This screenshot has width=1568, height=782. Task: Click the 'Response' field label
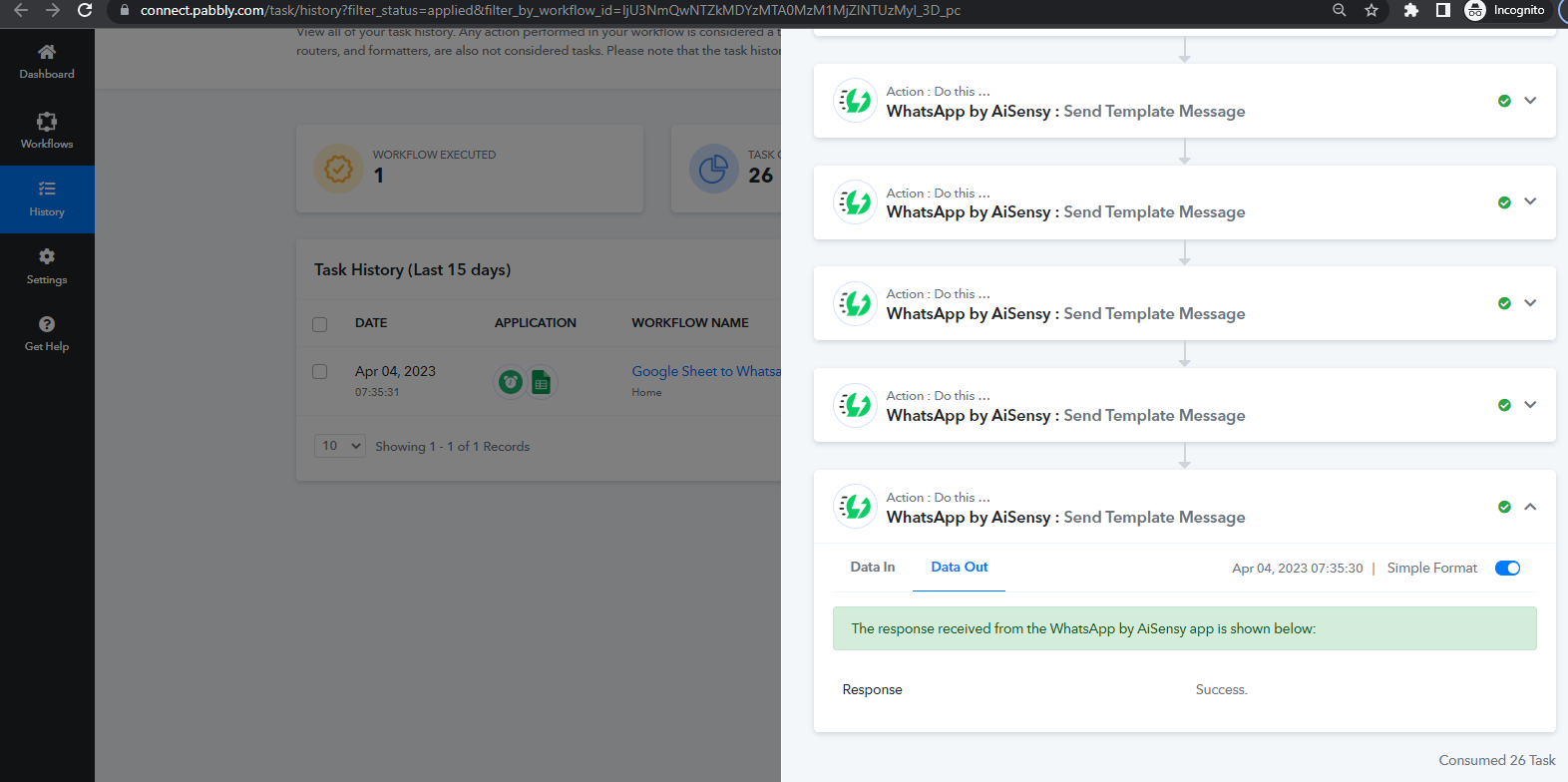(x=872, y=689)
